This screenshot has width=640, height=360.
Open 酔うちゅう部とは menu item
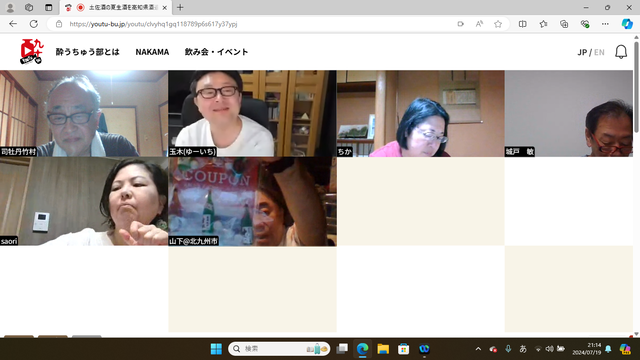87,52
